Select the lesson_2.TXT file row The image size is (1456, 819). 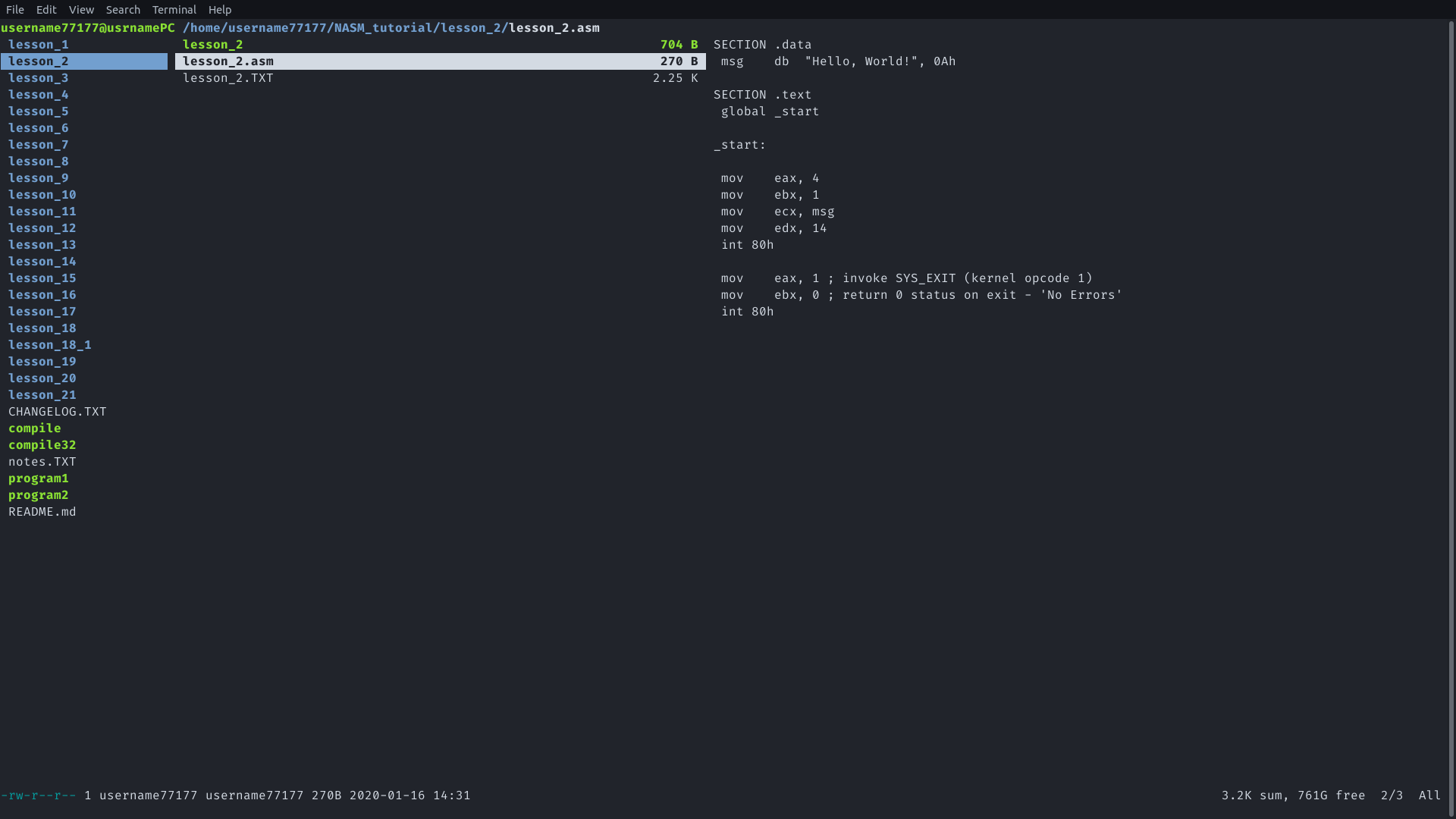[x=441, y=78]
